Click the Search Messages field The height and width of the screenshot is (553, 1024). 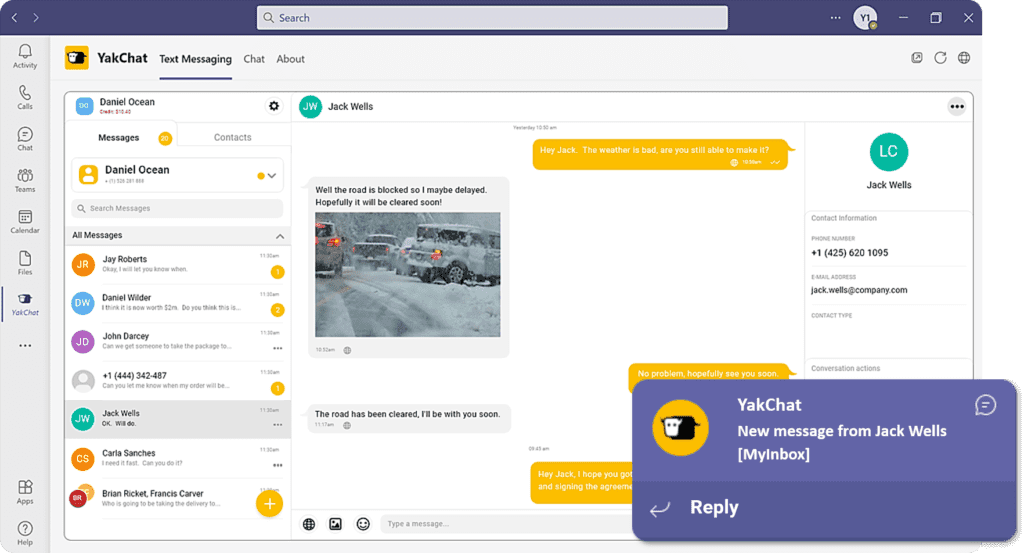[178, 208]
